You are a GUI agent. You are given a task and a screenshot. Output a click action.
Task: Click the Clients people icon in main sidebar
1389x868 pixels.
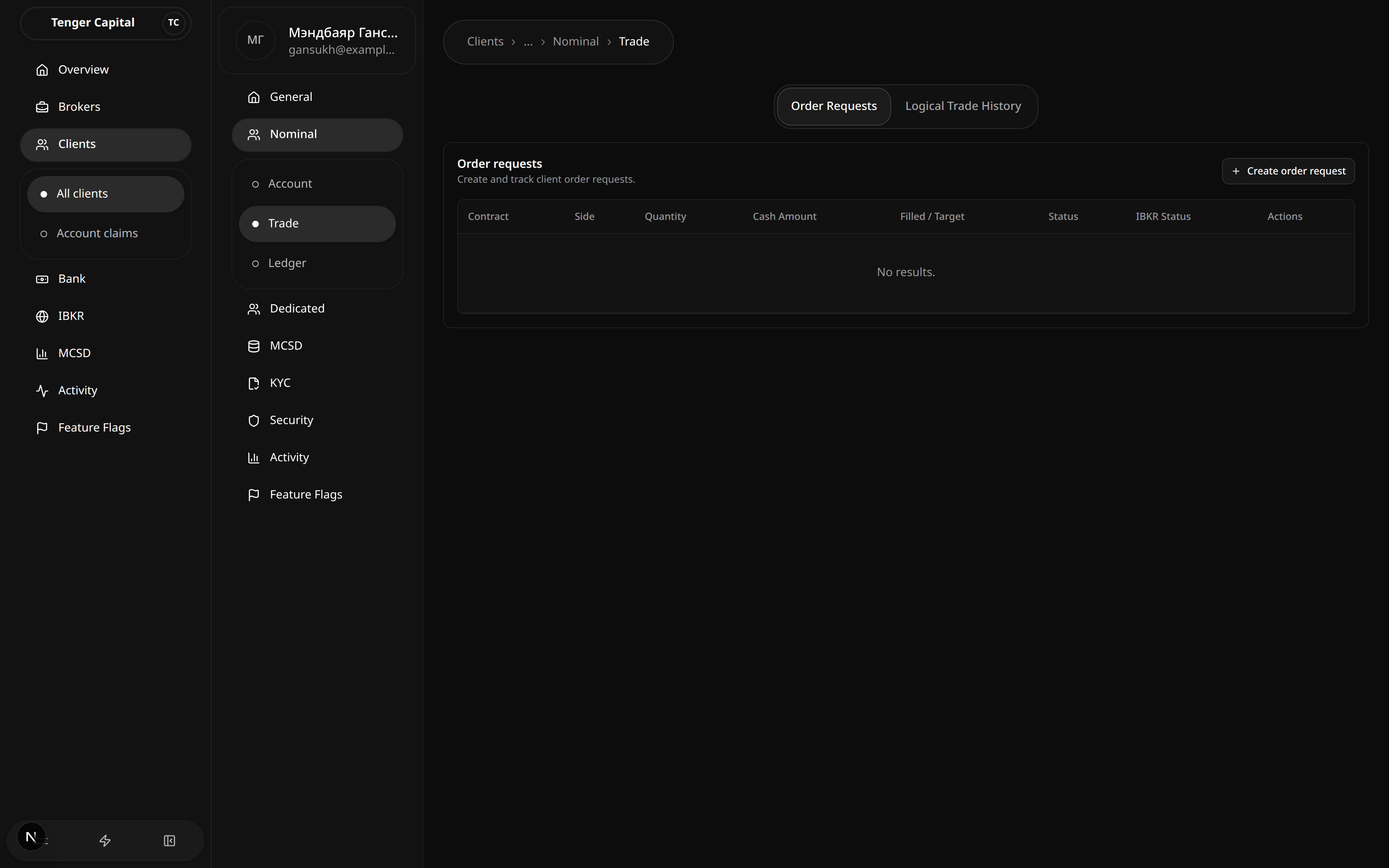(42, 144)
